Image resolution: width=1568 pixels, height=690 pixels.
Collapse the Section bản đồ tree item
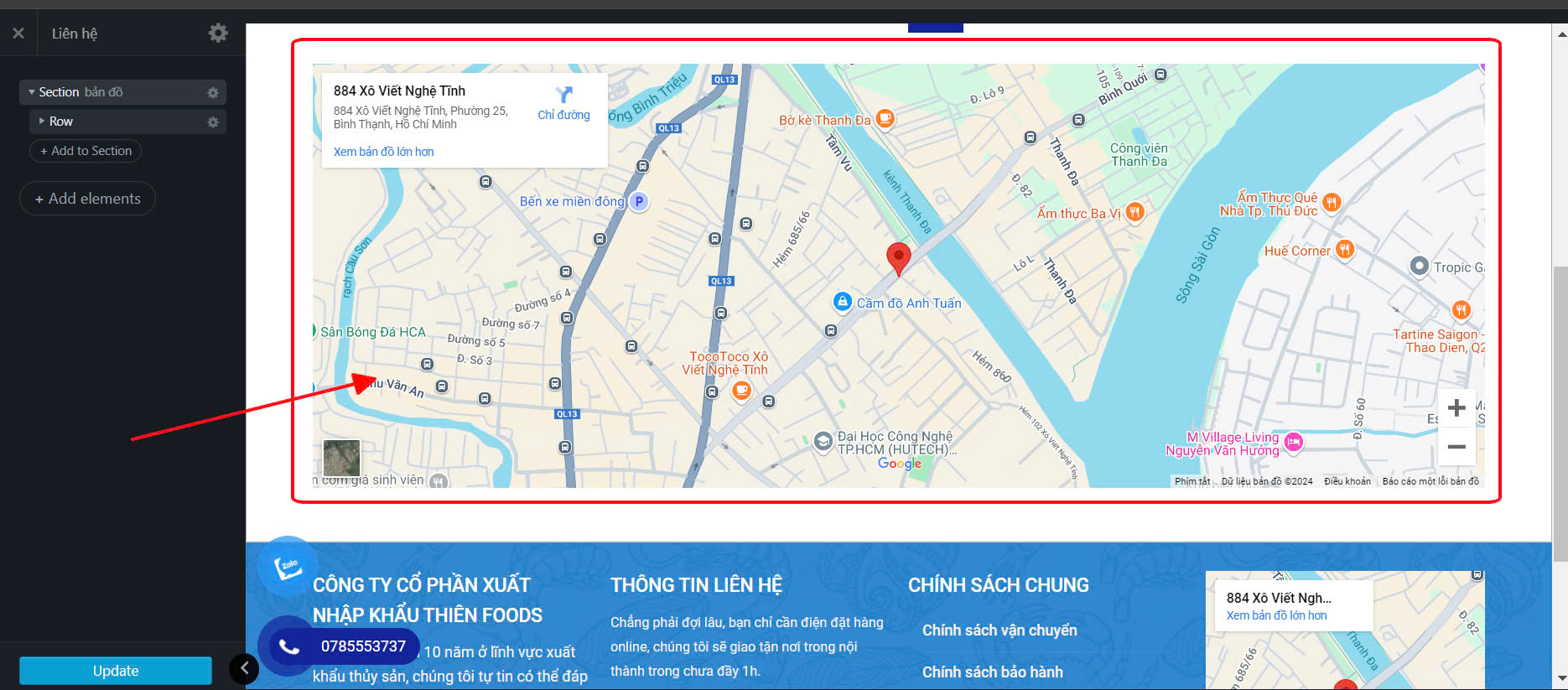click(32, 92)
